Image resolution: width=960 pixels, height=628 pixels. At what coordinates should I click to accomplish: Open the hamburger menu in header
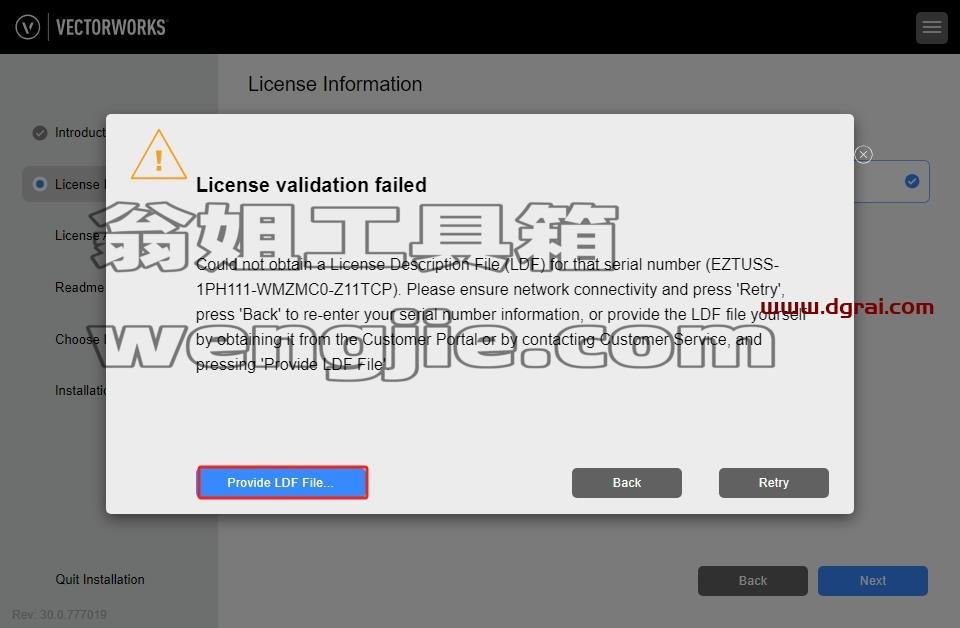point(932,27)
